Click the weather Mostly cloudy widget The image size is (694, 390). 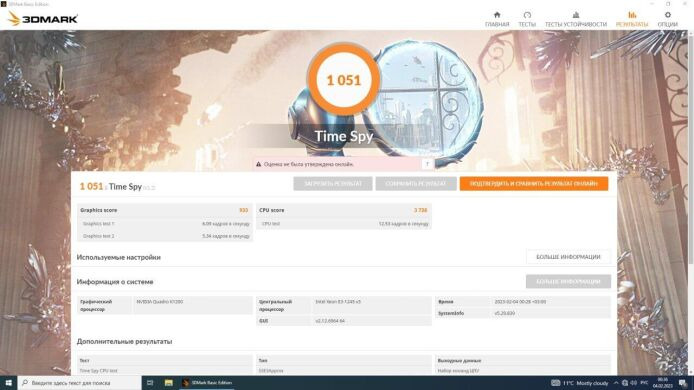point(580,383)
